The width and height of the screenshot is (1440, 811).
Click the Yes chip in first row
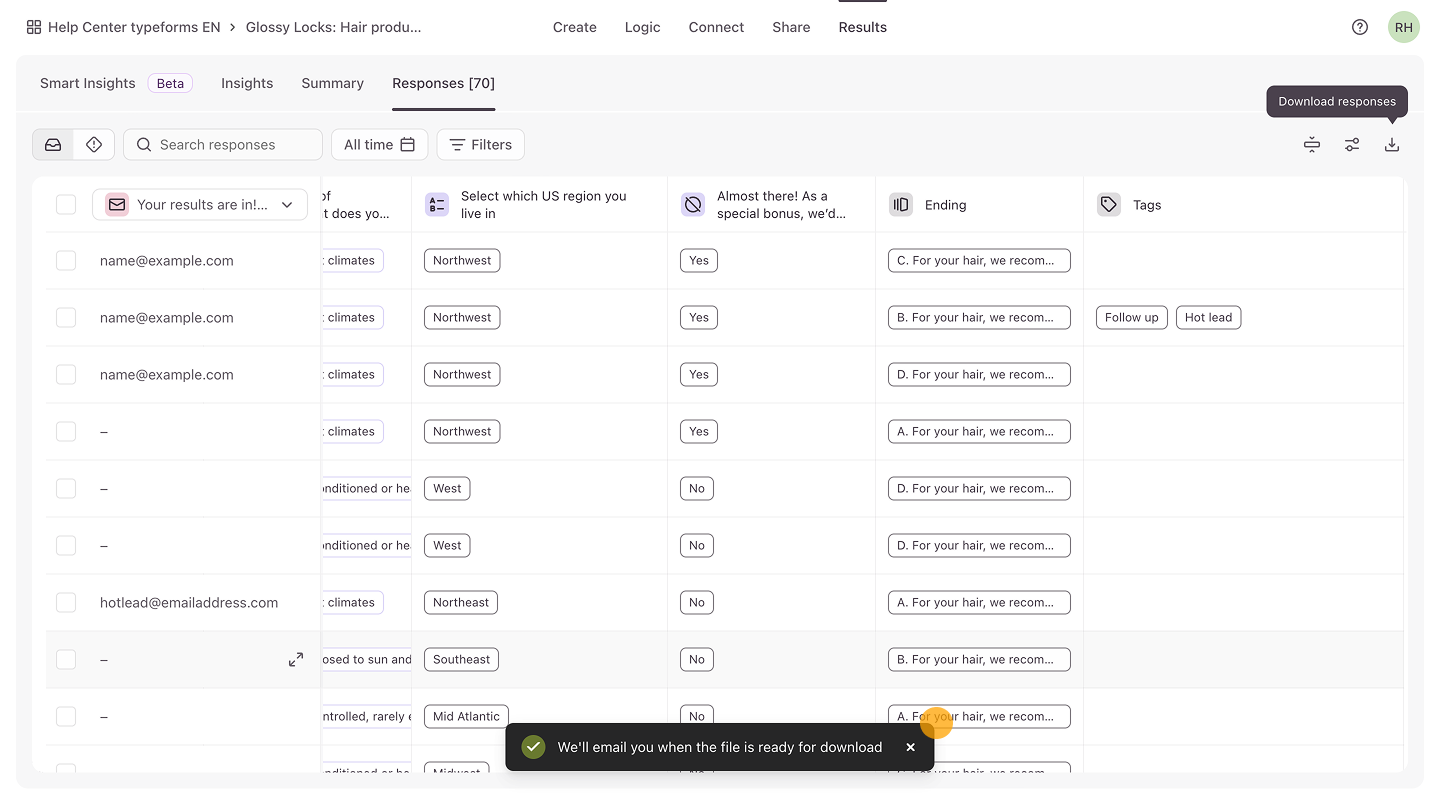pos(699,261)
